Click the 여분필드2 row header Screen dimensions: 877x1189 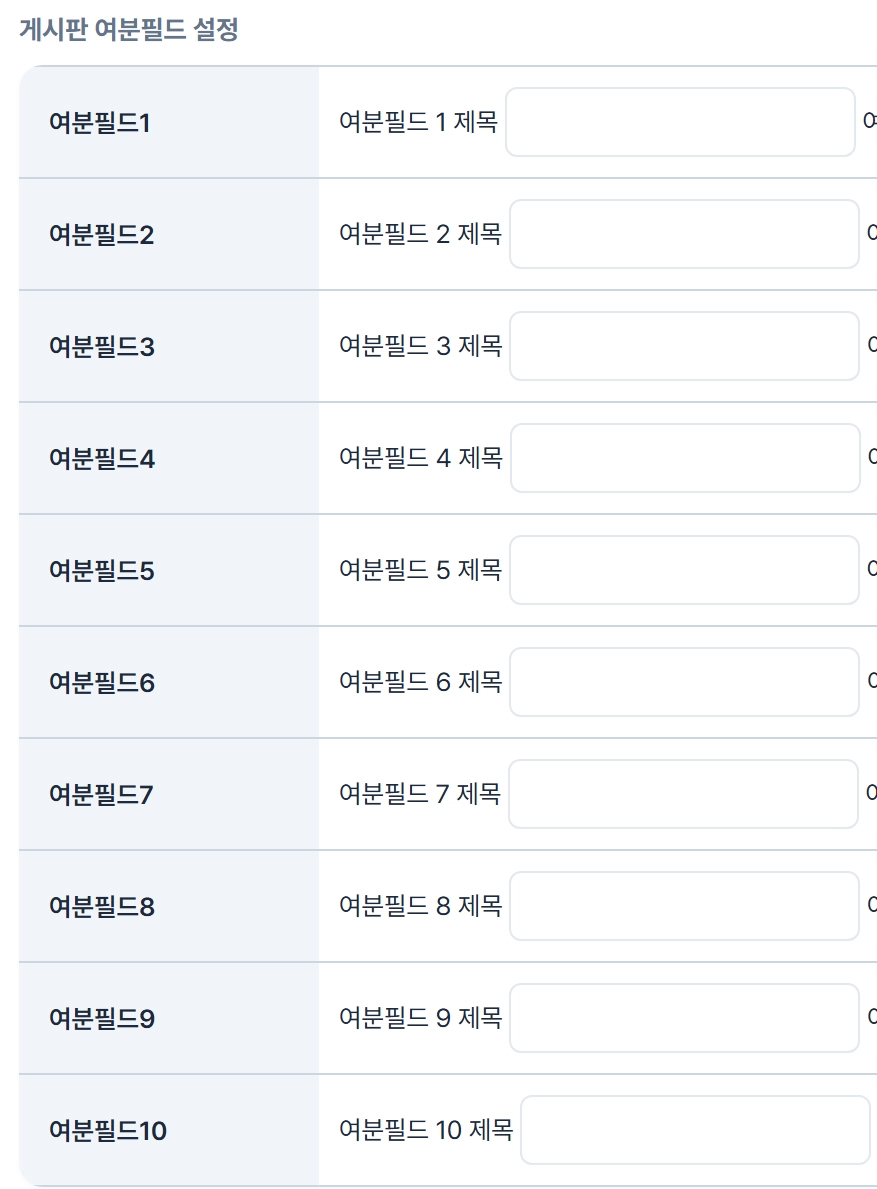coord(101,235)
